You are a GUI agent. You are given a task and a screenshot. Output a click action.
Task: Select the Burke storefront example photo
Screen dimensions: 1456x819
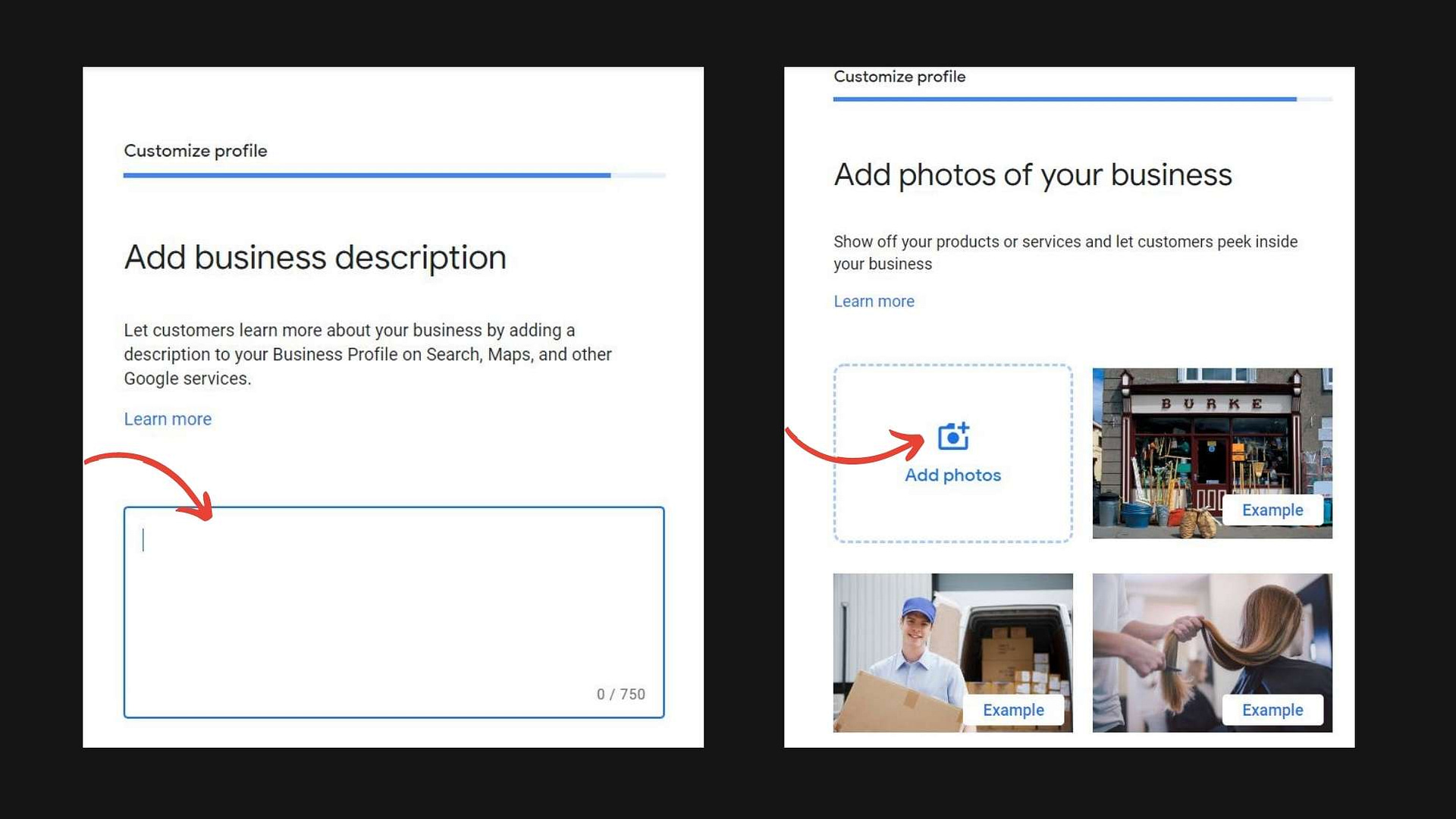(x=1212, y=453)
